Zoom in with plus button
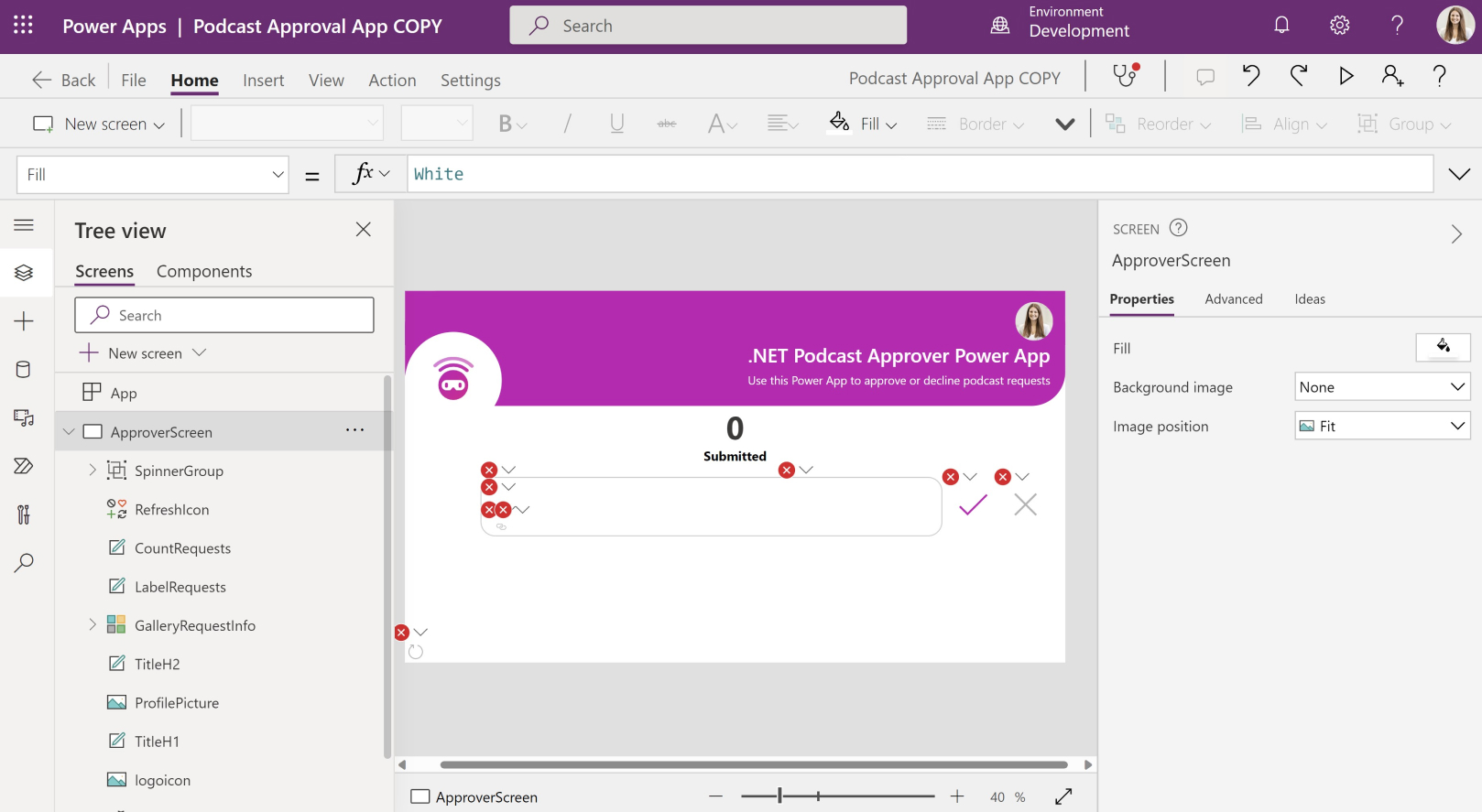Screen dimensions: 1482x812 pos(957,796)
